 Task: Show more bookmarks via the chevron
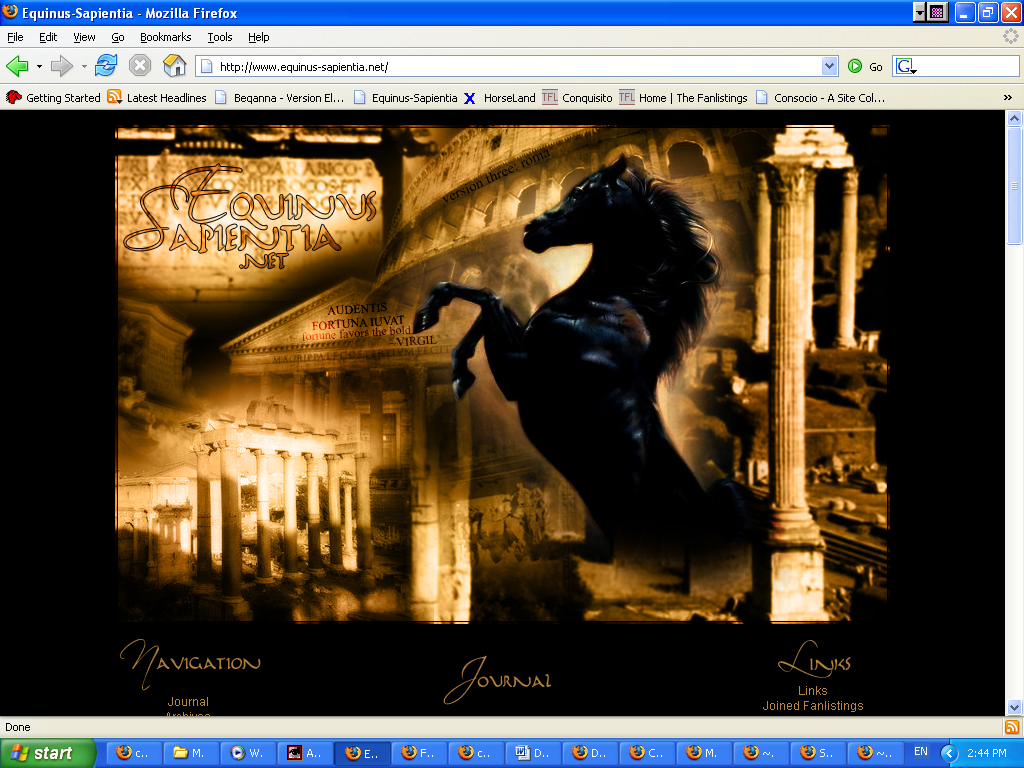[1008, 98]
